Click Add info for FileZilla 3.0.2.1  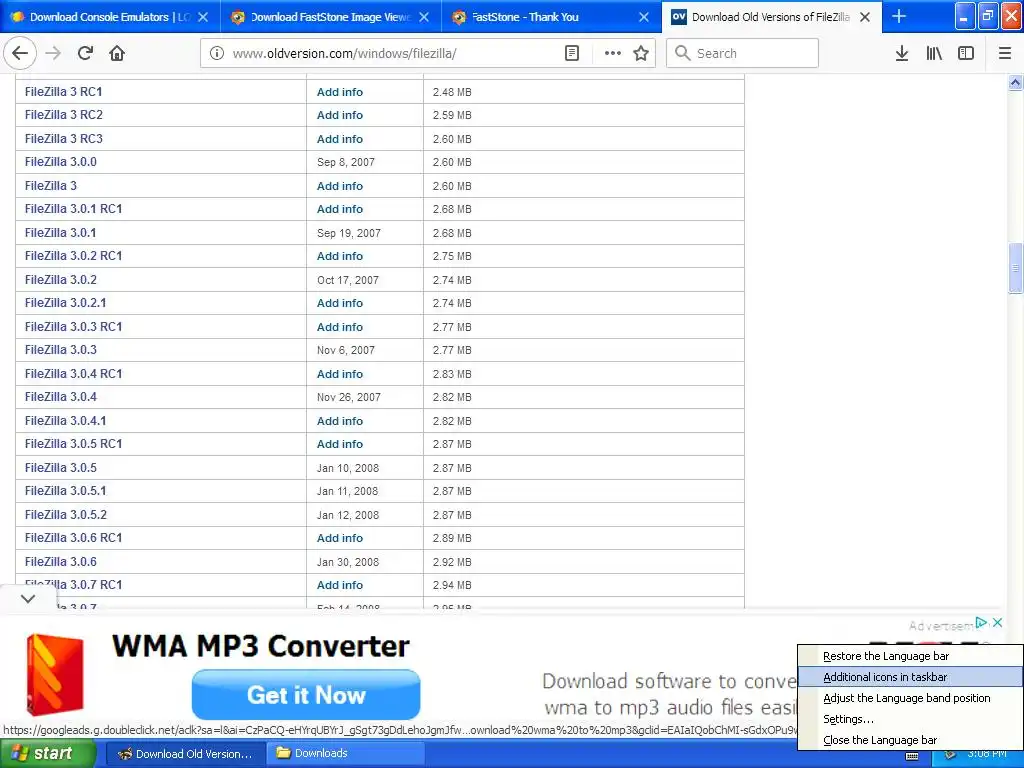pos(340,303)
